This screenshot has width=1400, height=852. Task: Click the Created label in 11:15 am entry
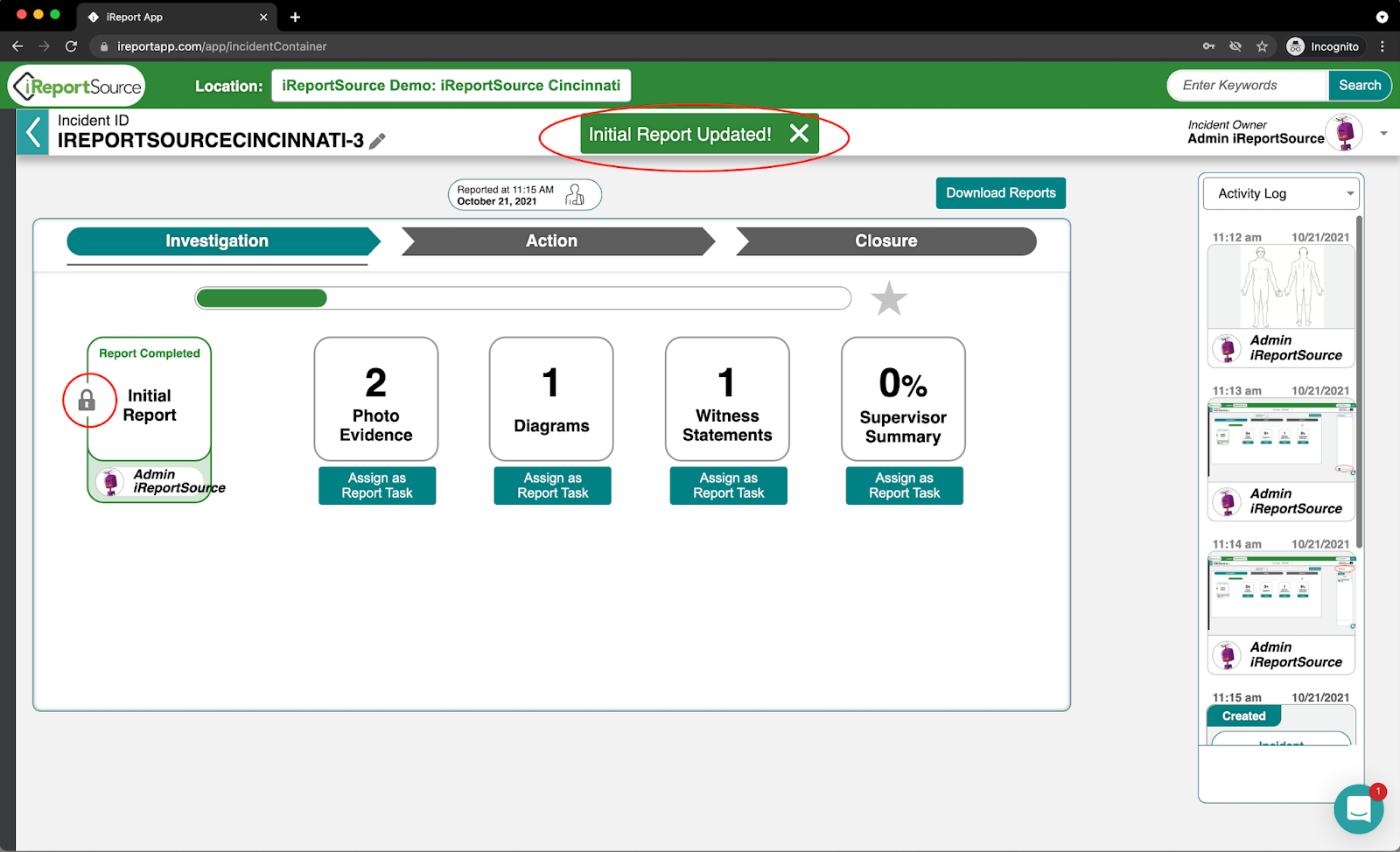tap(1243, 716)
